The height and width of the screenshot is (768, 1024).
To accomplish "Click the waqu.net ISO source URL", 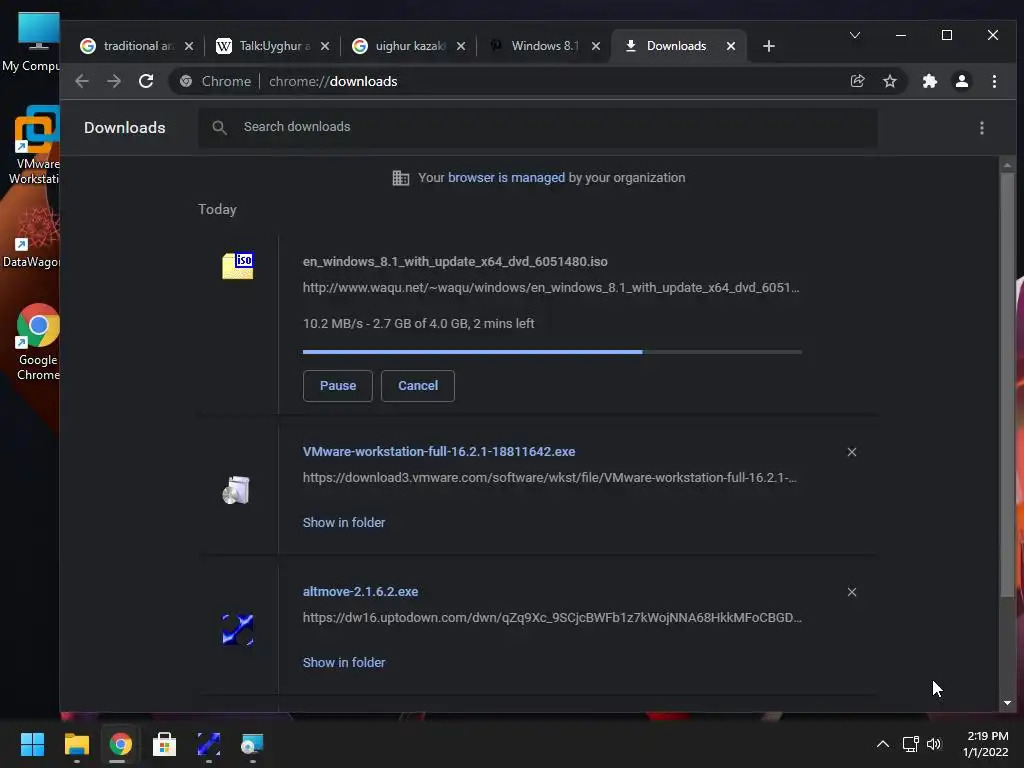I will click(551, 287).
